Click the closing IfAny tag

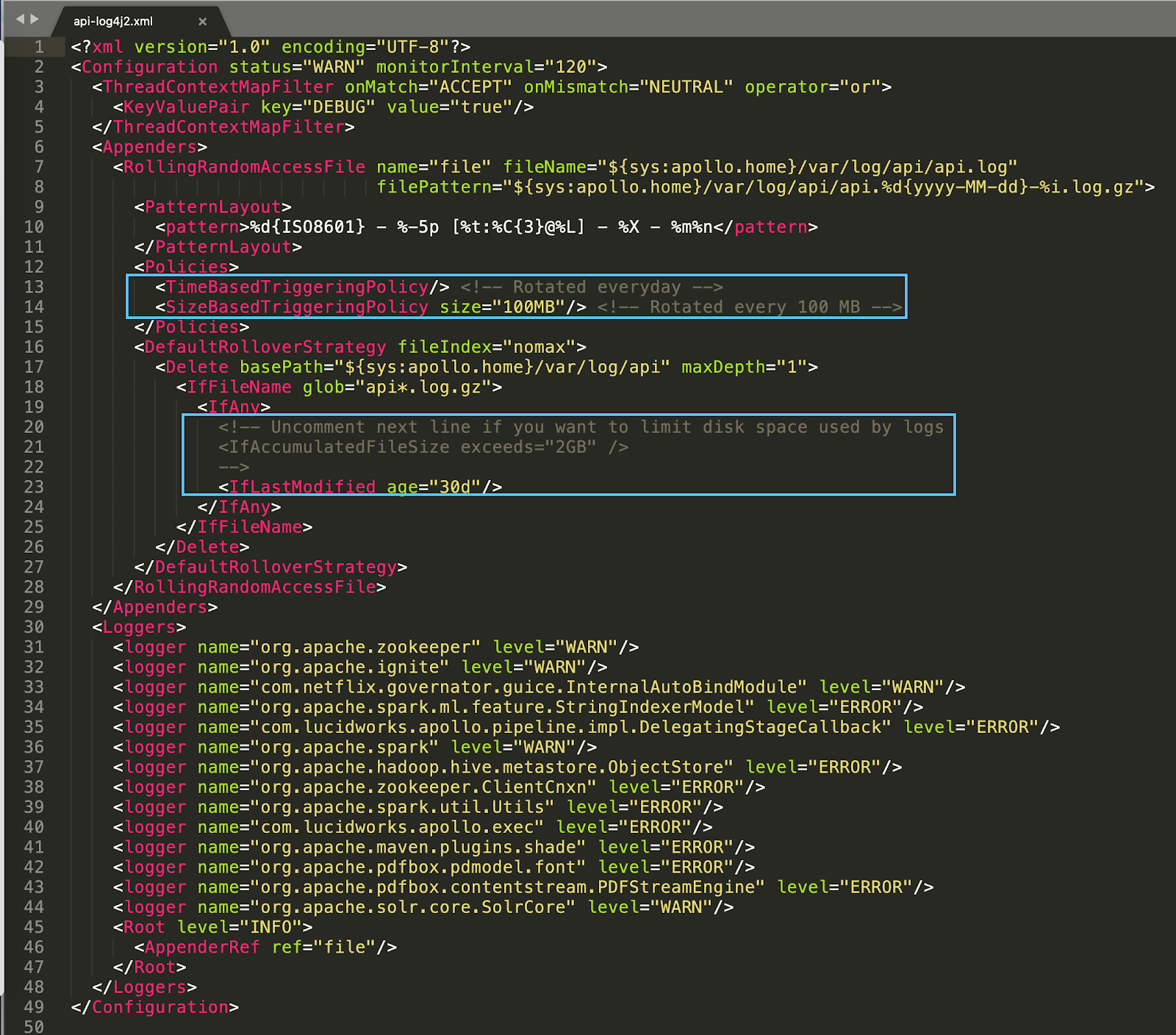coord(239,507)
